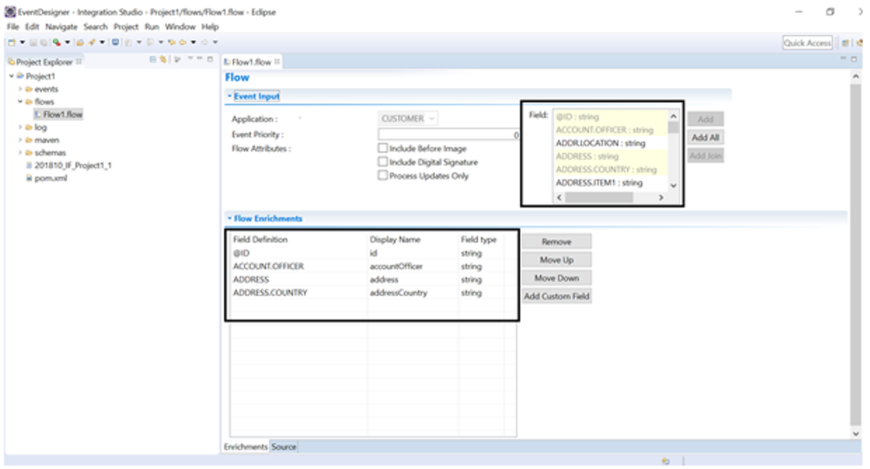This screenshot has width=870, height=469.
Task: Toggle Process Updates Only checkbox
Action: (383, 176)
